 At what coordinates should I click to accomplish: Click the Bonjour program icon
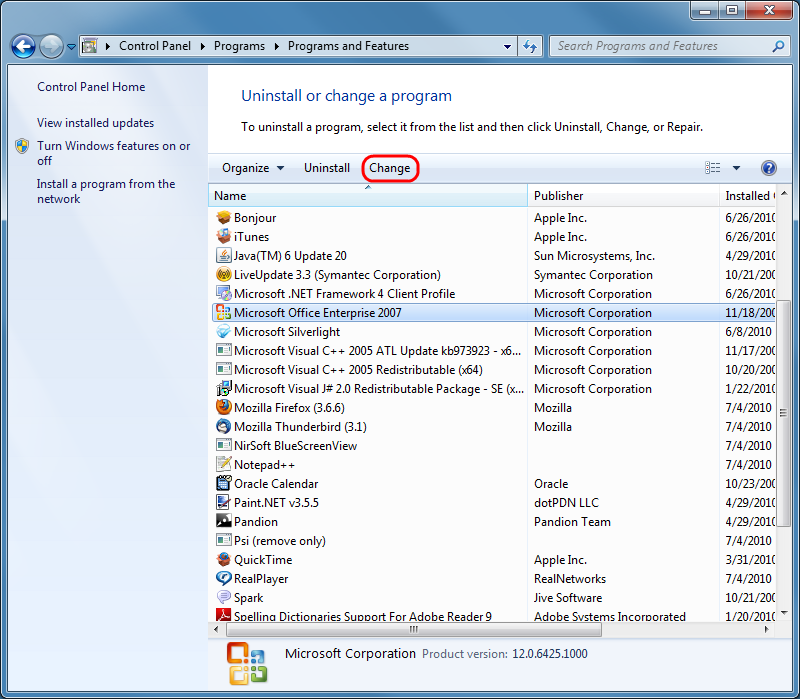(x=223, y=218)
